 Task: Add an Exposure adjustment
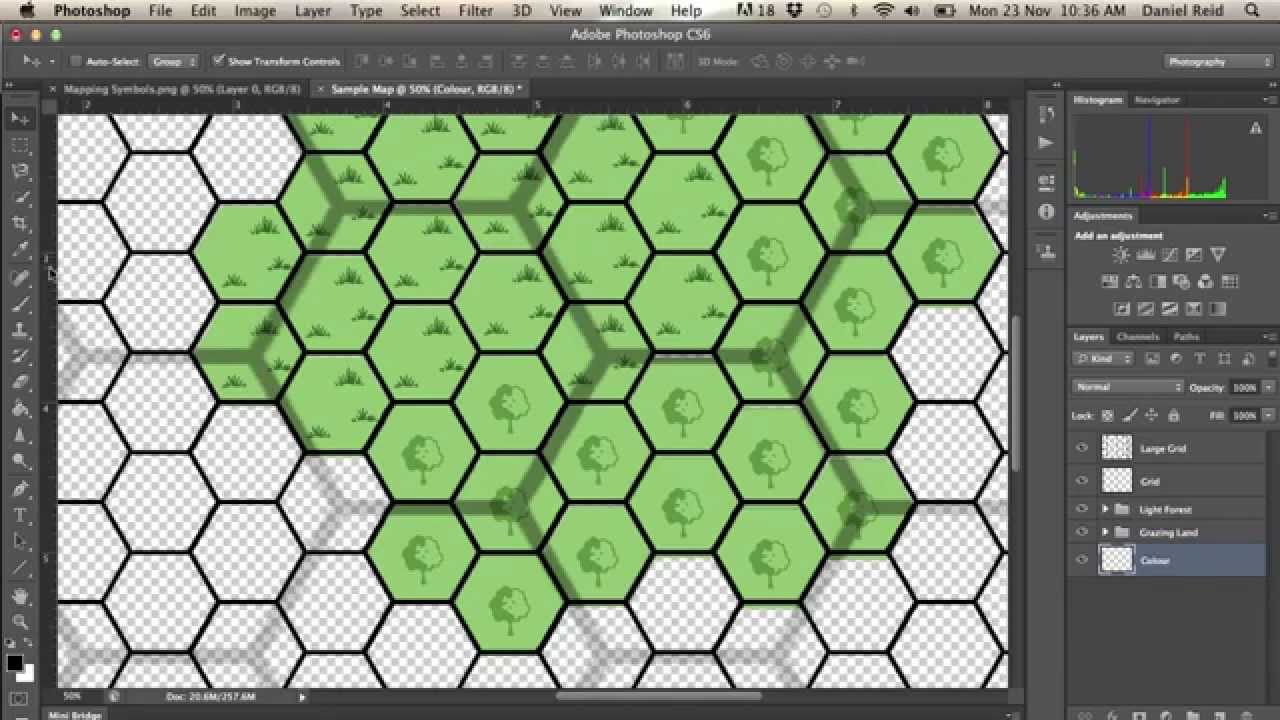pyautogui.click(x=1193, y=256)
